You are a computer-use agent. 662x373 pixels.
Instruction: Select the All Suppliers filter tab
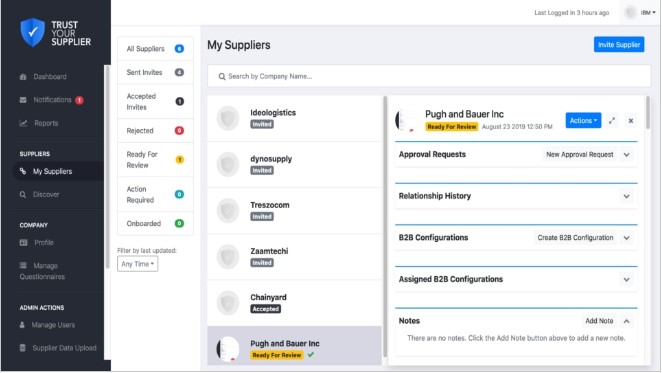(x=155, y=49)
